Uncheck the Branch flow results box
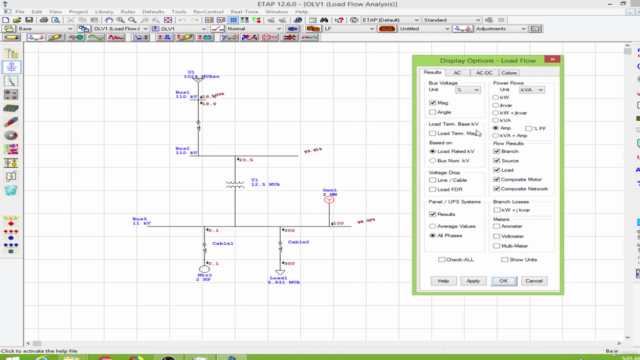 [x=497, y=151]
